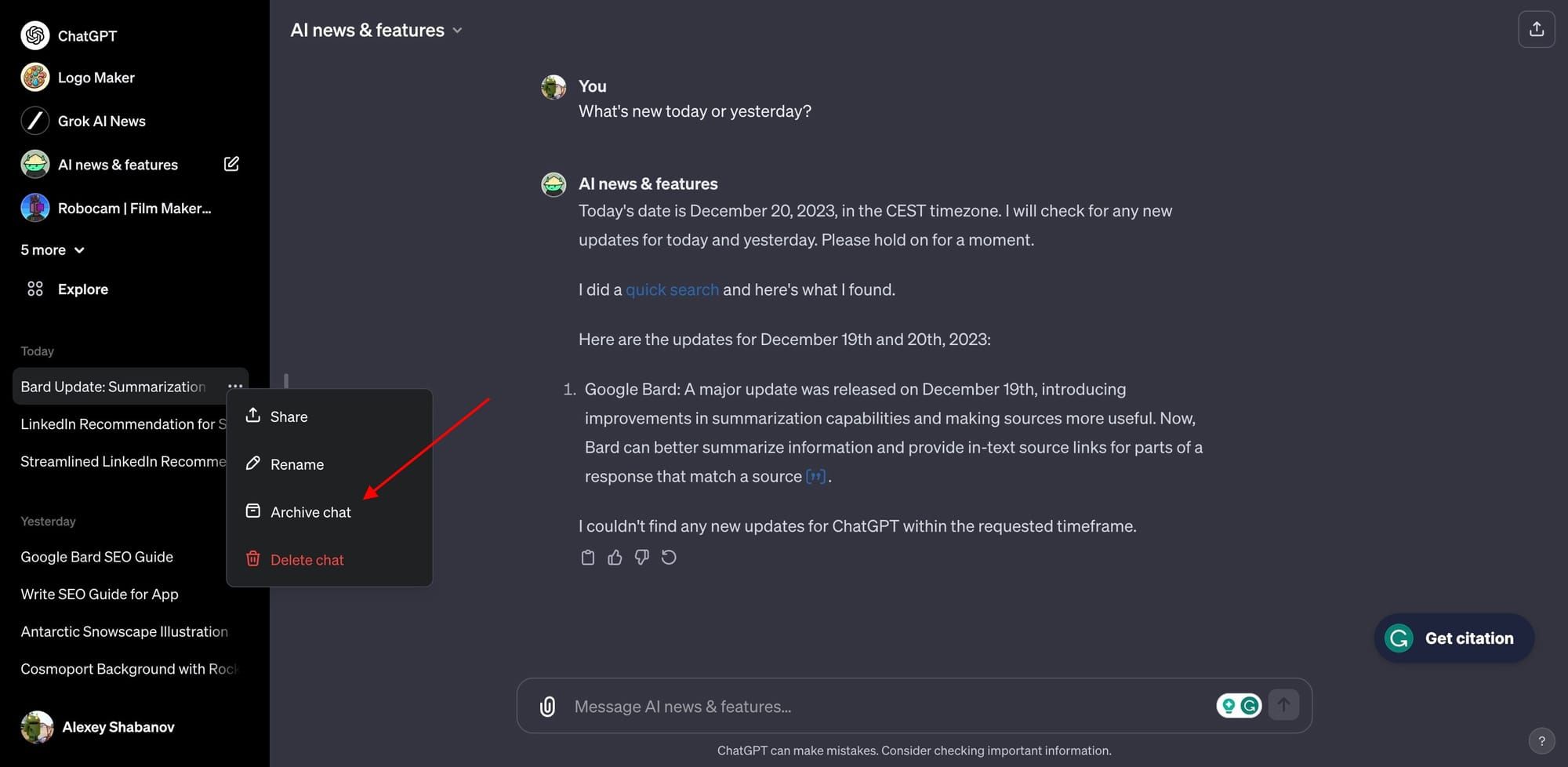Attach a file using the paperclip
Screen dimensions: 1568x767
546,706
